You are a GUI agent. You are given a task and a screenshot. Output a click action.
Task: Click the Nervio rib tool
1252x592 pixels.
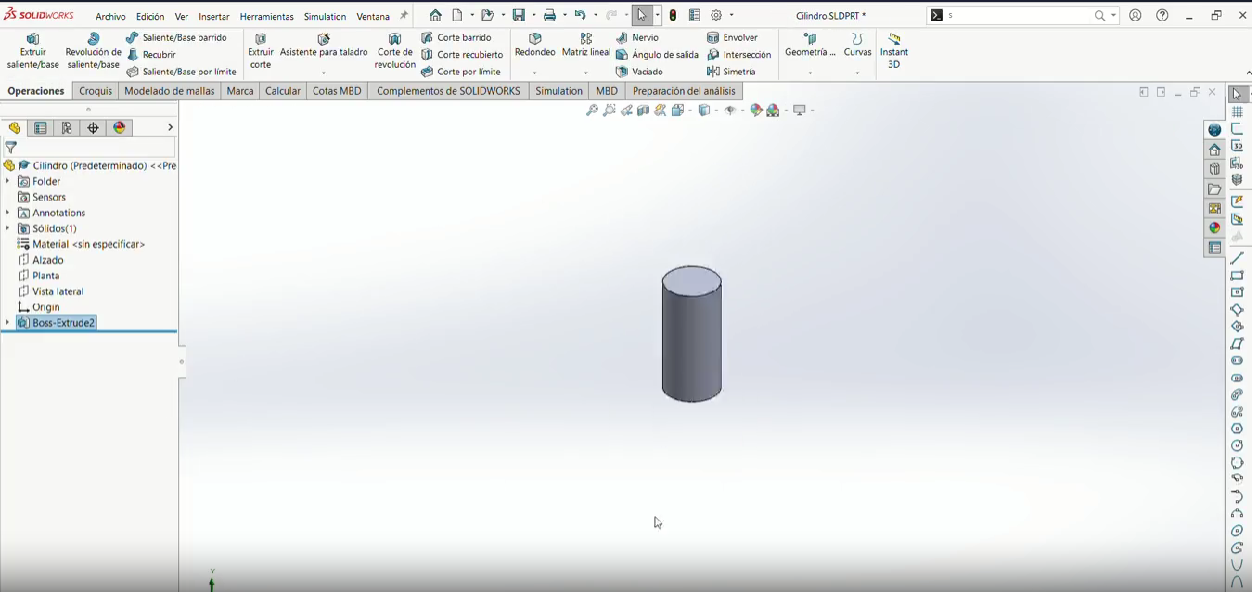637,38
